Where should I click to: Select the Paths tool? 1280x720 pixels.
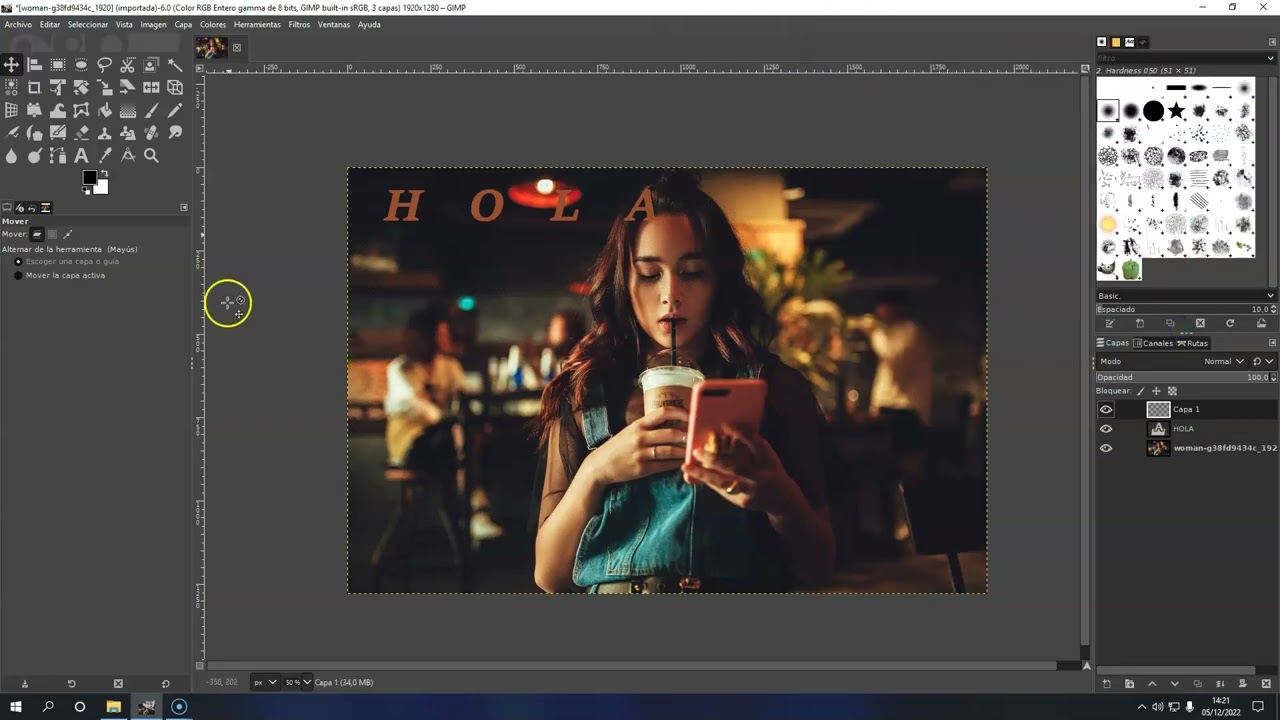click(58, 156)
